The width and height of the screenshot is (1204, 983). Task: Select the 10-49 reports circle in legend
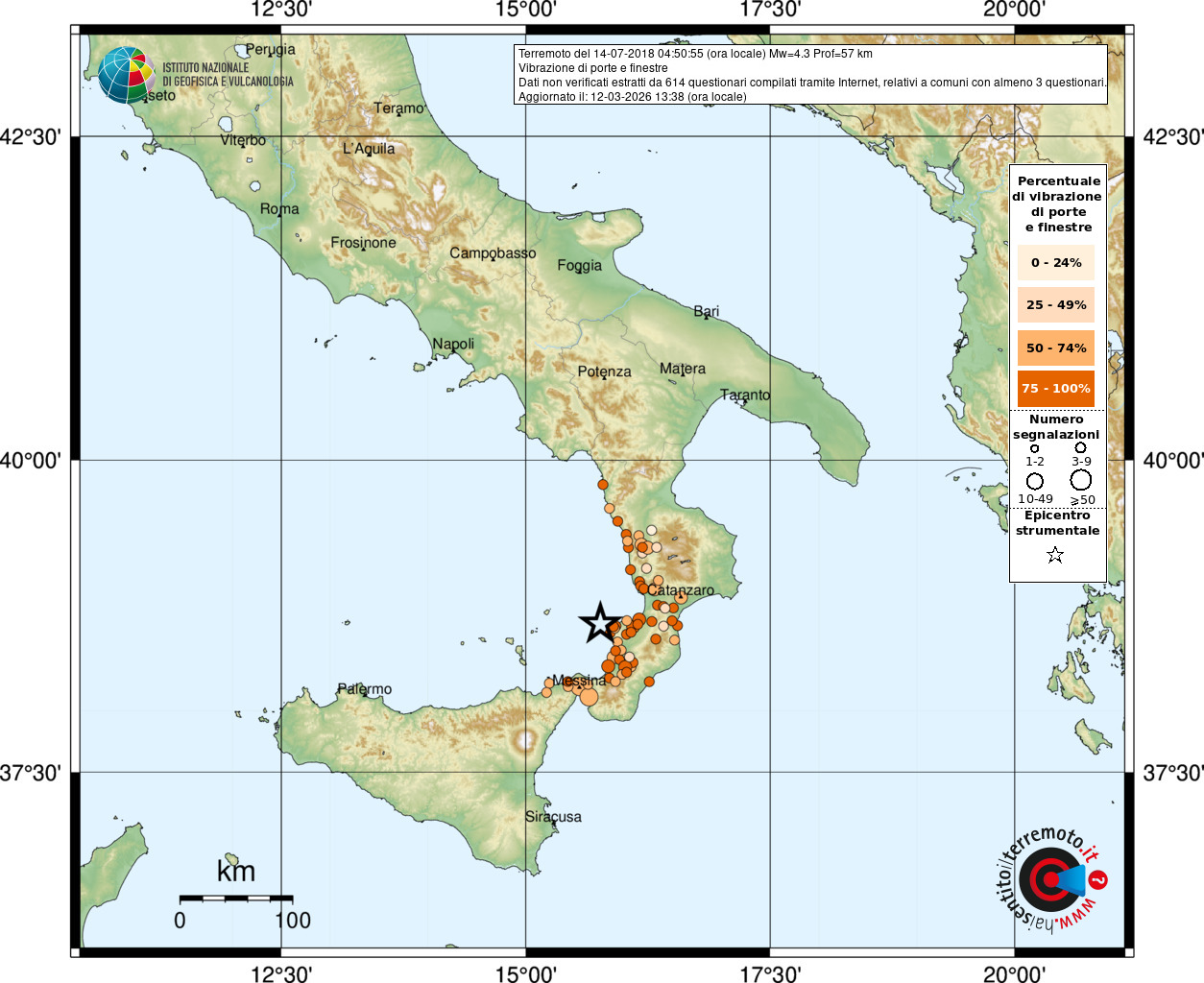[x=1035, y=481]
